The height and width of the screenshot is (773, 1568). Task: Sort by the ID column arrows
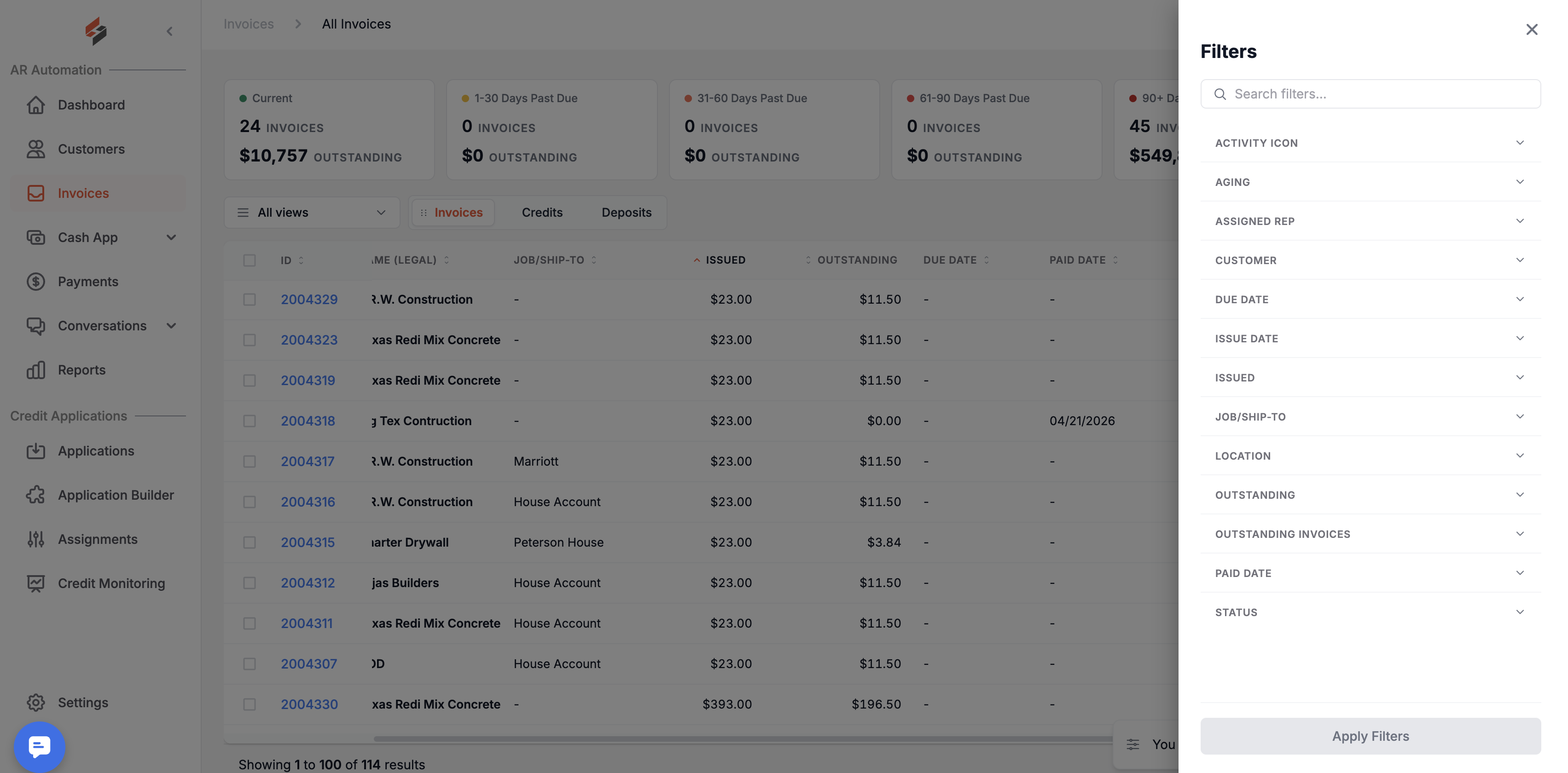pos(301,260)
